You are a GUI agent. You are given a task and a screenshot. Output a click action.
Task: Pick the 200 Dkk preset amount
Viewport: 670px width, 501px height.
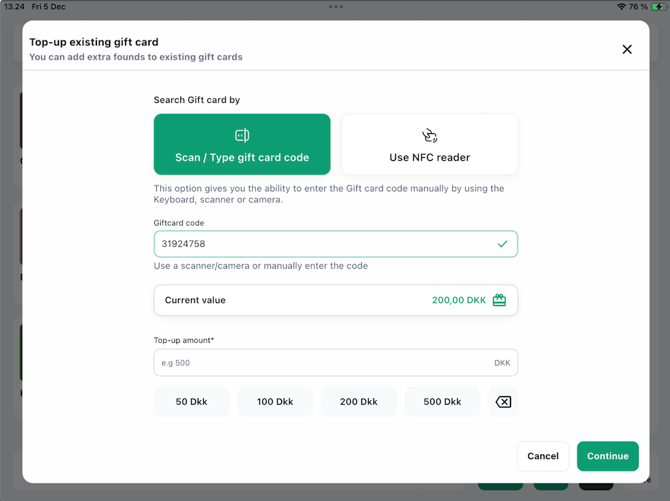point(358,402)
